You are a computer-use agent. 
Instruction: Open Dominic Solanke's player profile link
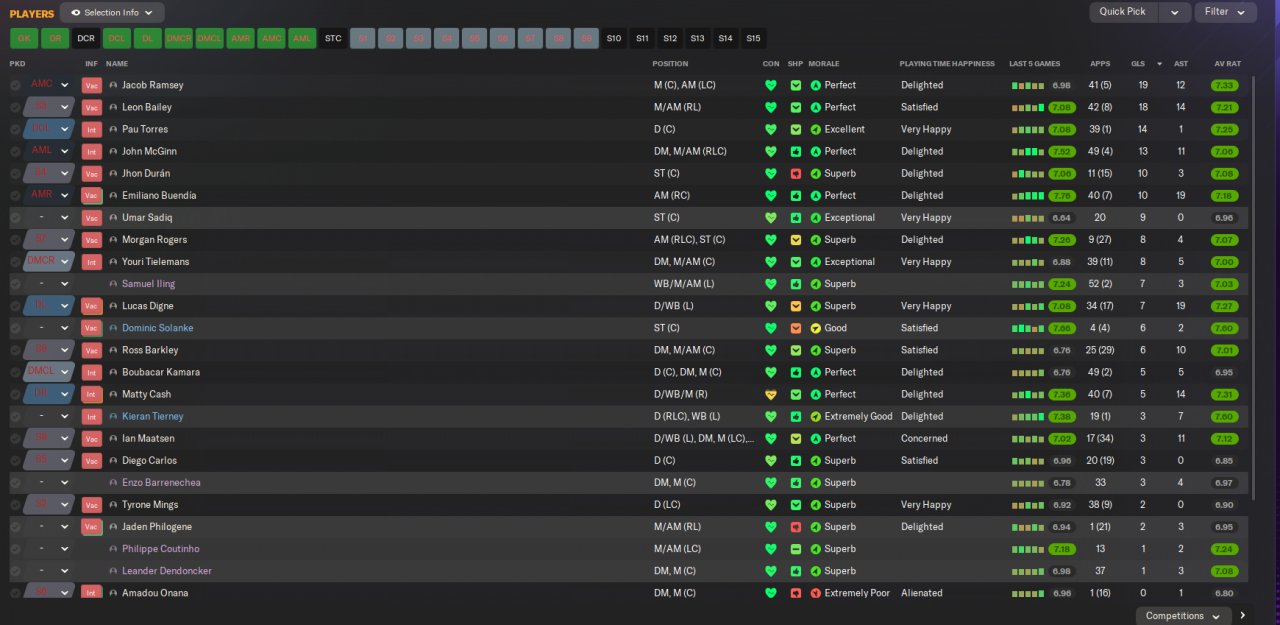(158, 328)
